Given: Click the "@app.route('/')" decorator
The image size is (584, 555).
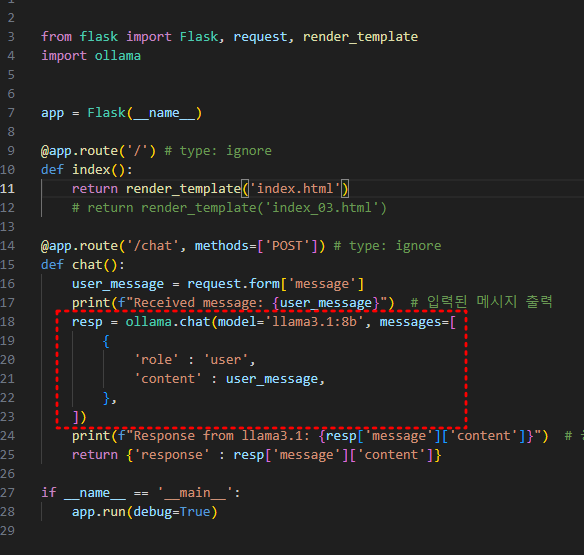Looking at the screenshot, I should pos(98,150).
